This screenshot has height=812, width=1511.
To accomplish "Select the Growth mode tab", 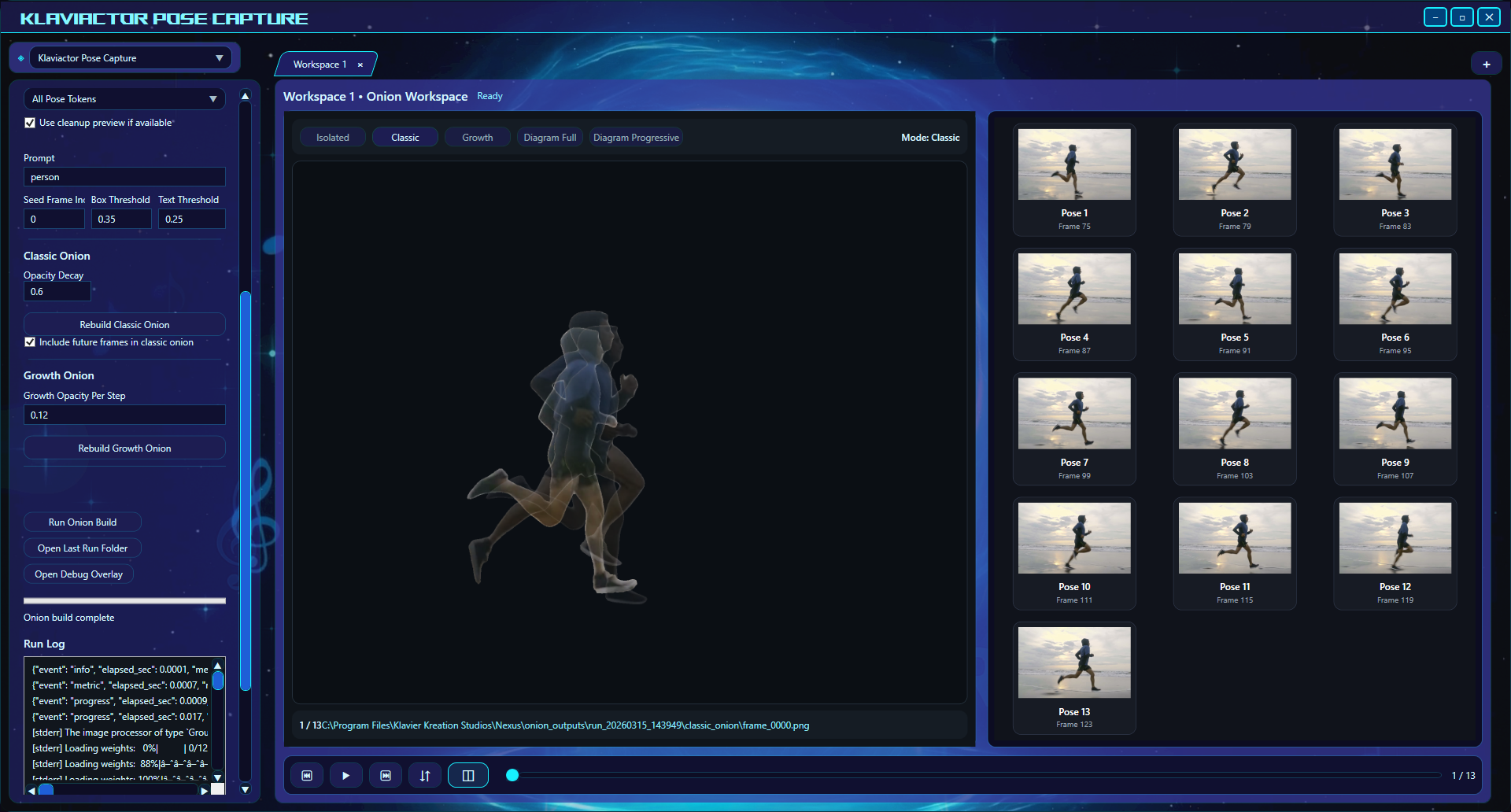I will tap(477, 138).
